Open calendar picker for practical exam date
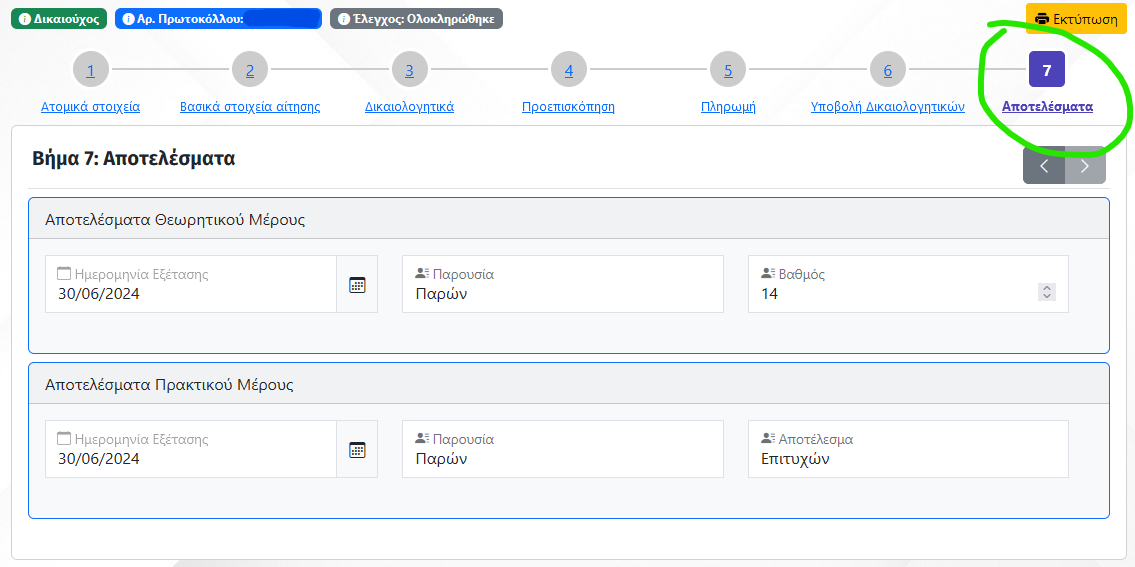This screenshot has width=1135, height=567. [357, 450]
